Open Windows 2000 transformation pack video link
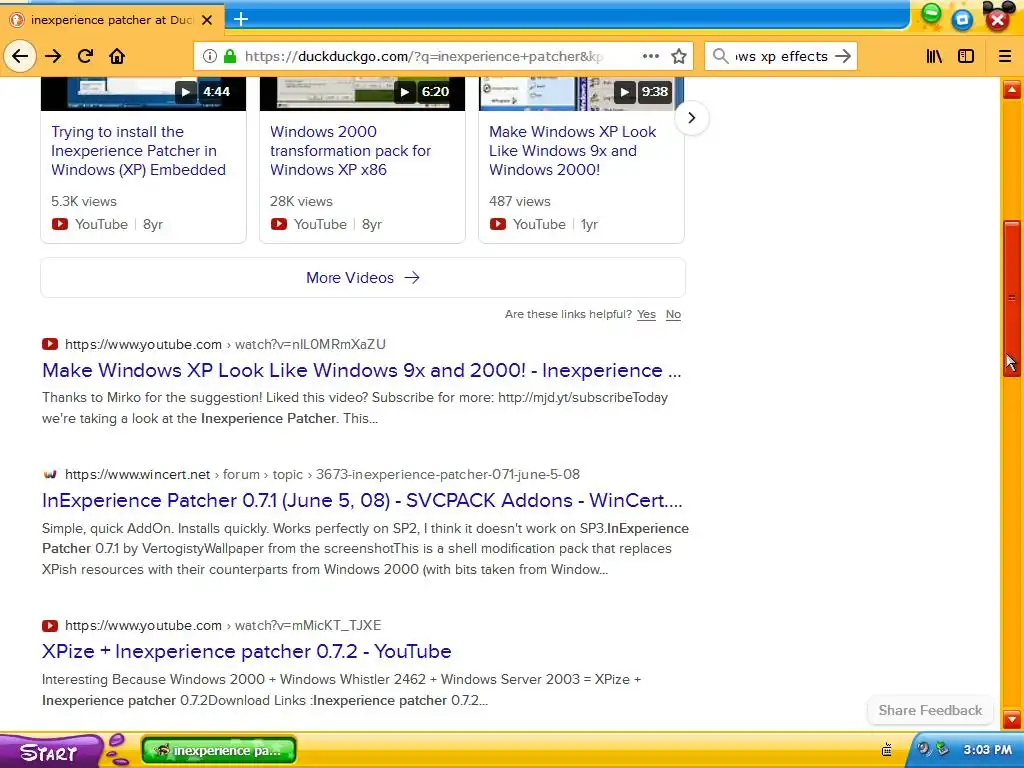This screenshot has height=768, width=1024. (351, 151)
